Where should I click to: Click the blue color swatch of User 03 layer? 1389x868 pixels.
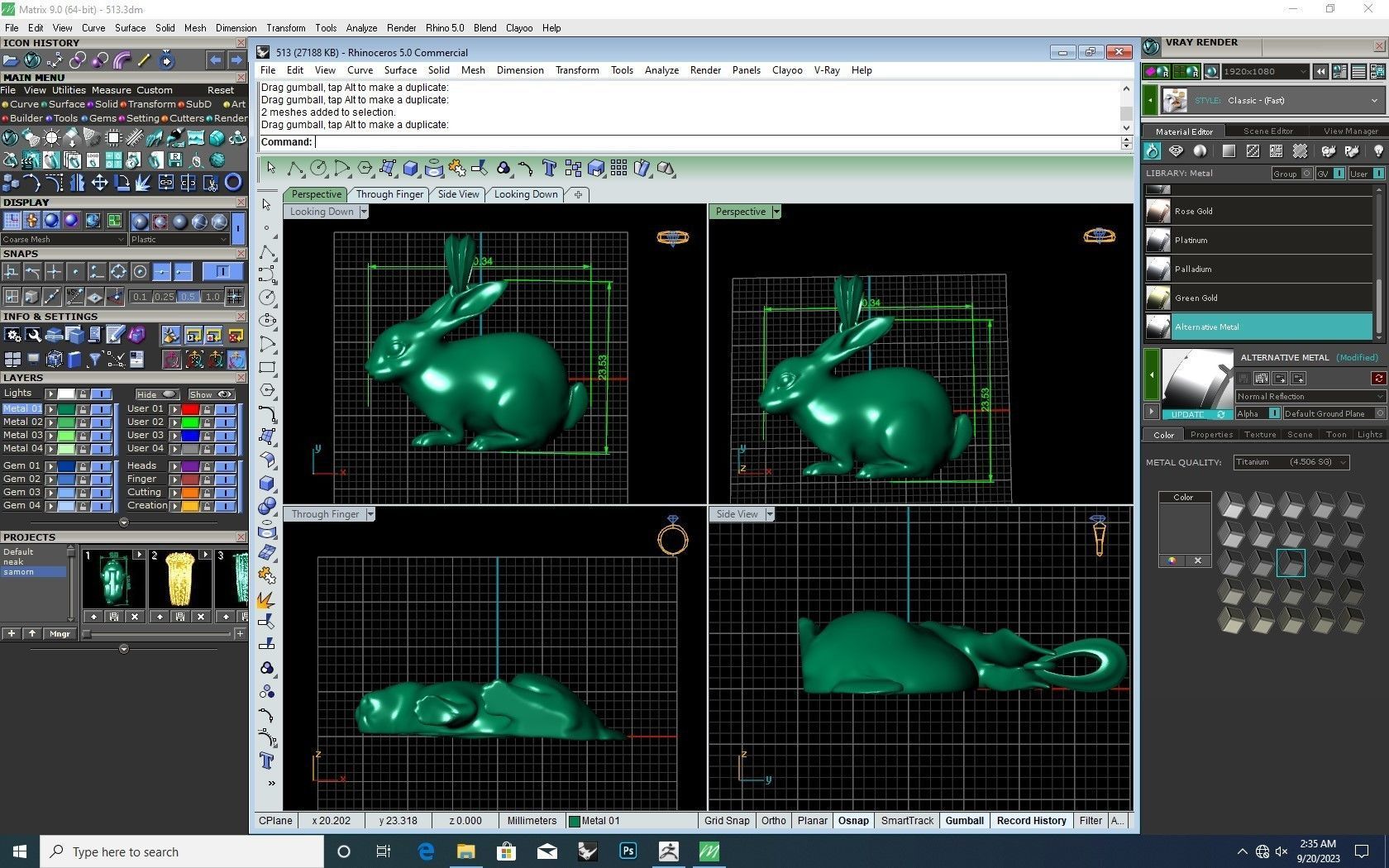[x=190, y=436]
